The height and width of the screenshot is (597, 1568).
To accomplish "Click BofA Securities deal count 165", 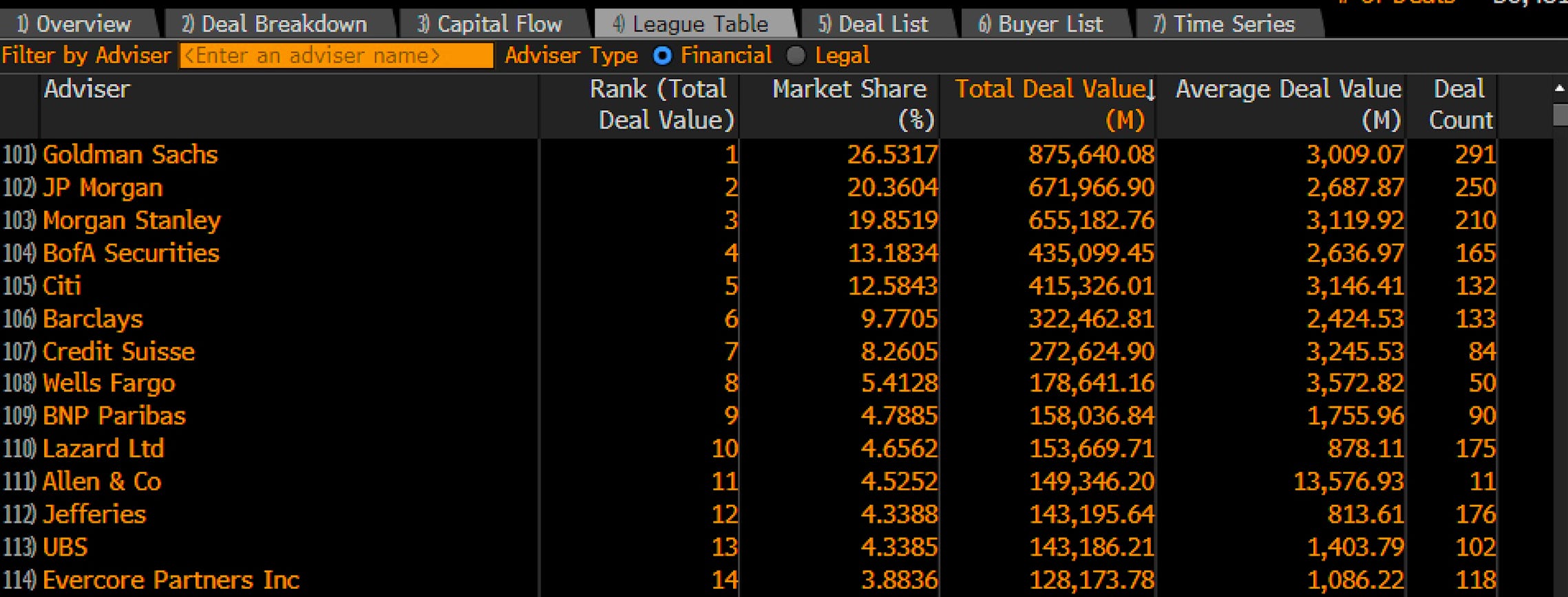I will pos(1475,253).
